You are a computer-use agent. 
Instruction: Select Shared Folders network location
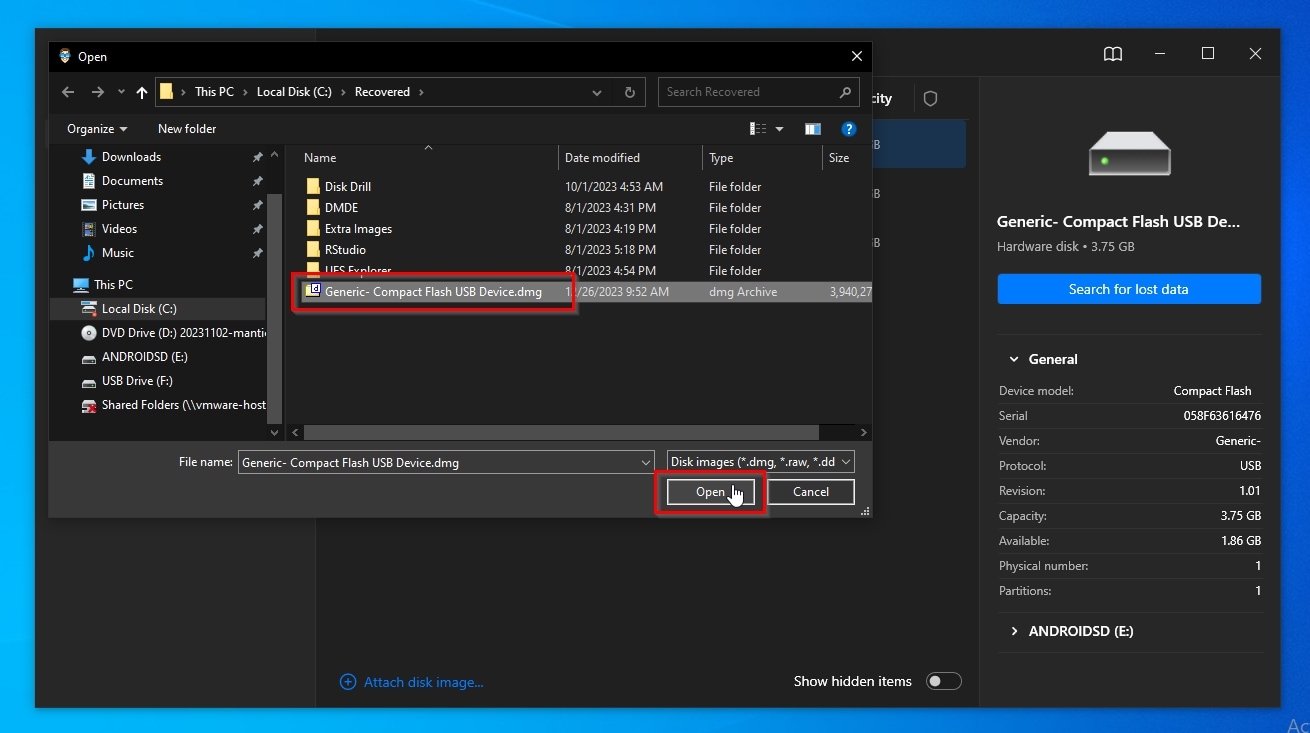point(183,405)
